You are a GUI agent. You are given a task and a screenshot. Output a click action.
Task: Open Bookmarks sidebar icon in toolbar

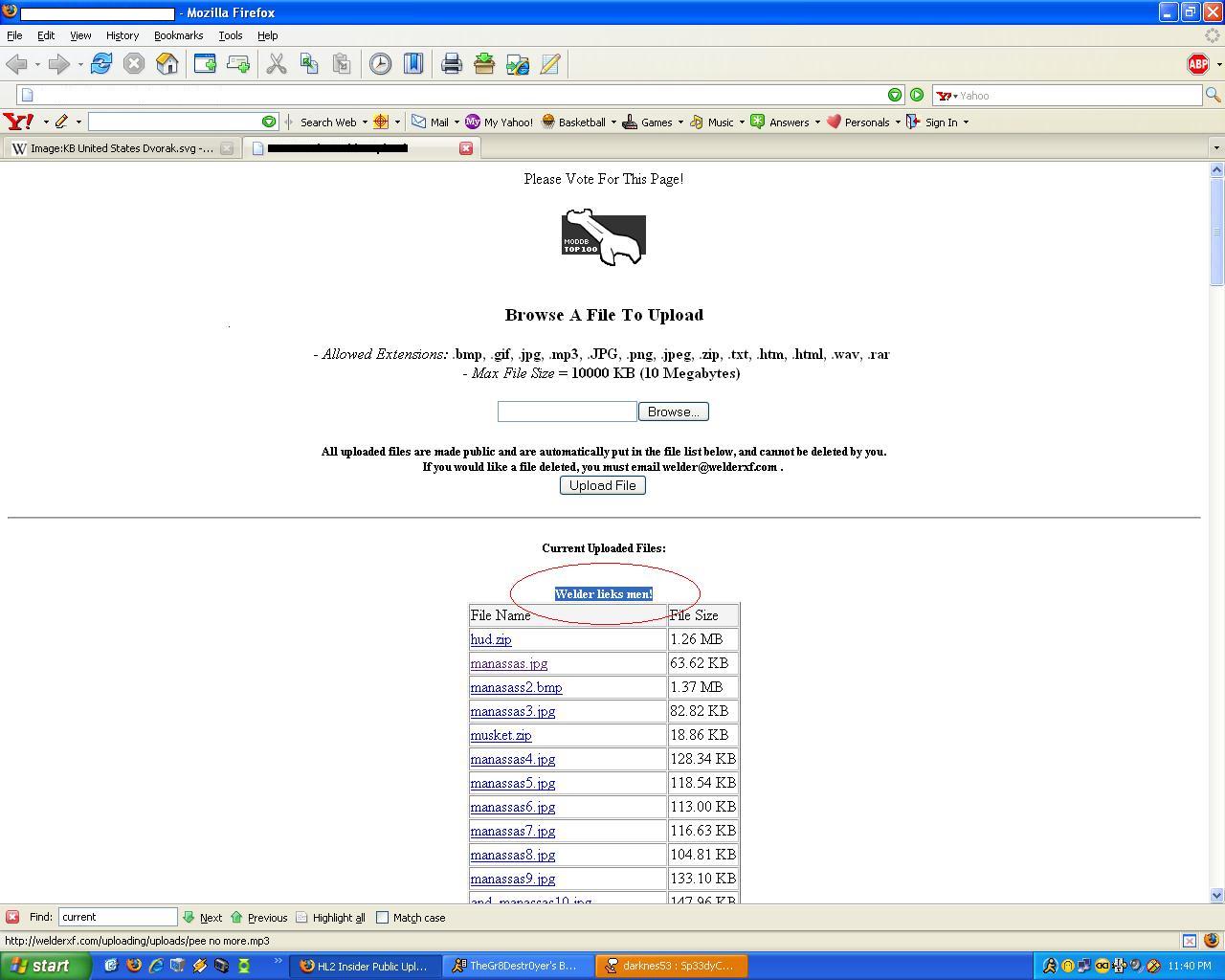point(413,64)
